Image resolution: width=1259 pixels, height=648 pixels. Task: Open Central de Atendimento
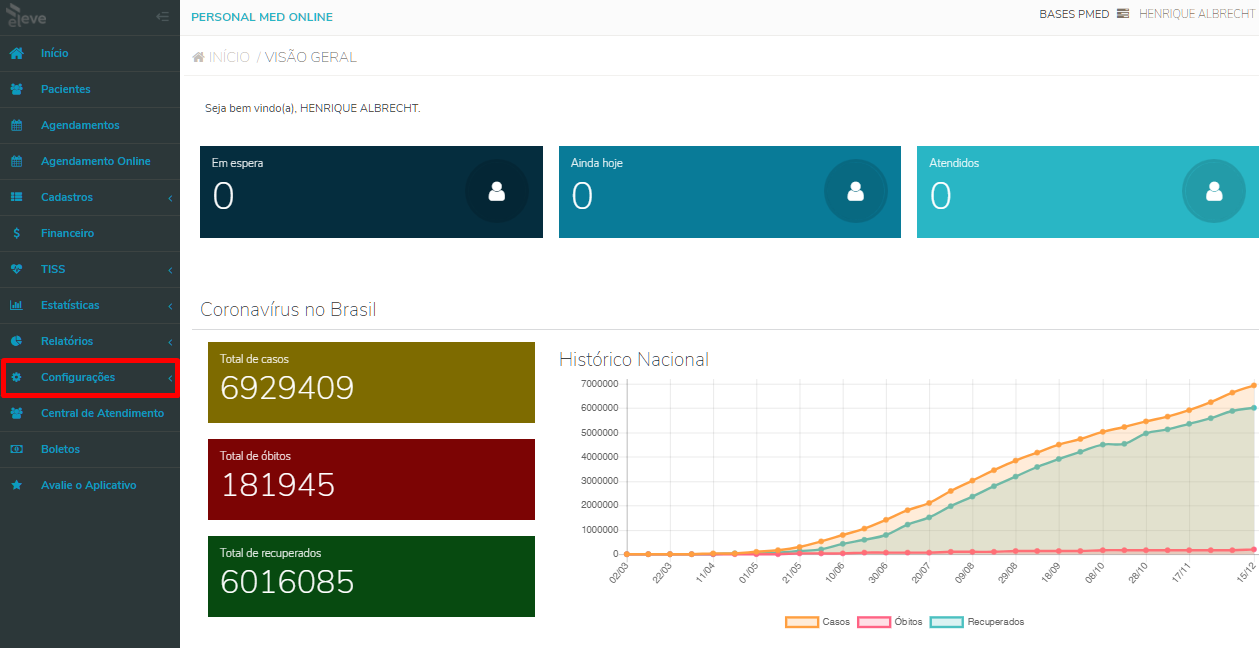90,413
